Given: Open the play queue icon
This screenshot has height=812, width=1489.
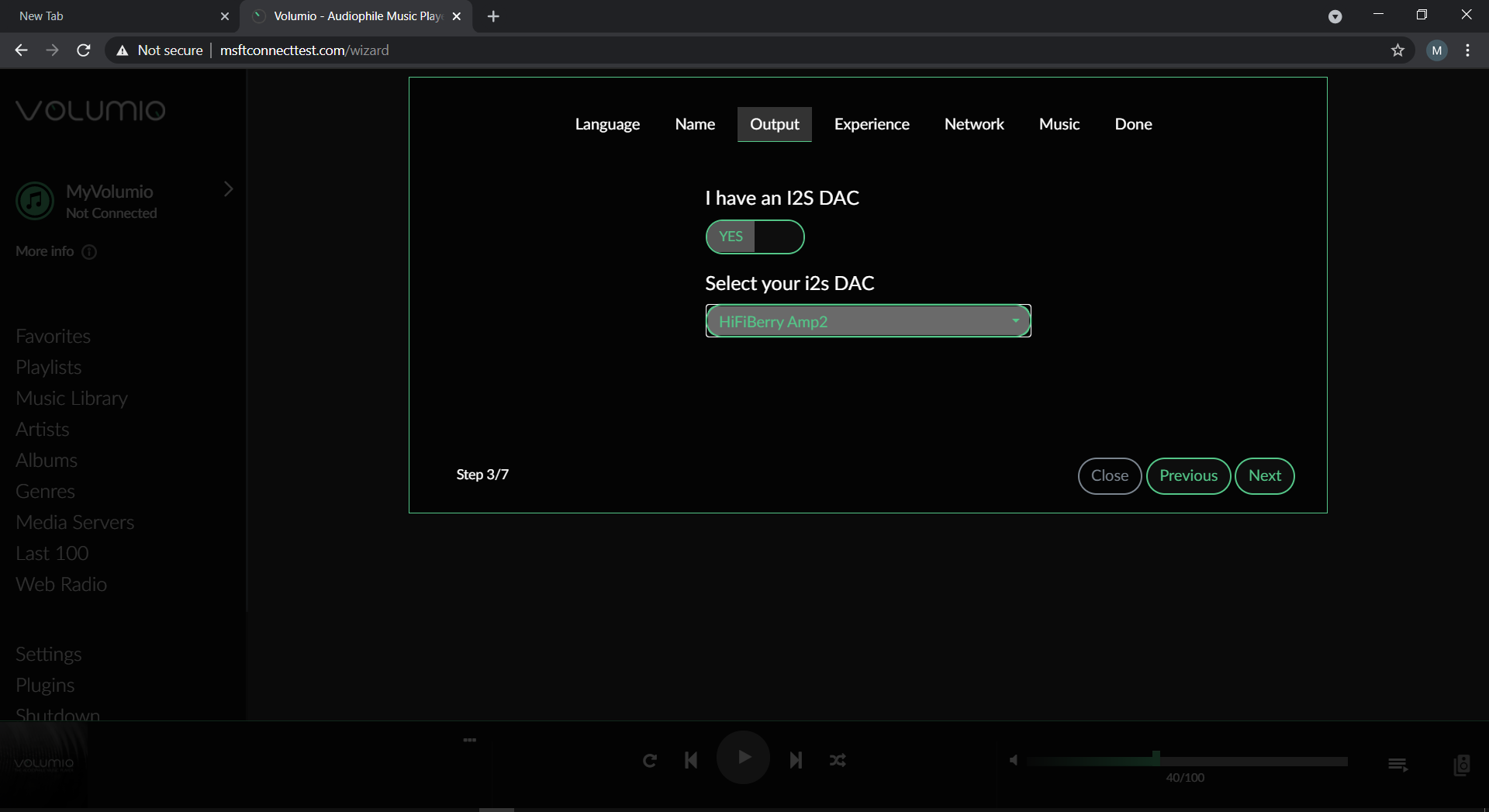Looking at the screenshot, I should click(x=1397, y=765).
